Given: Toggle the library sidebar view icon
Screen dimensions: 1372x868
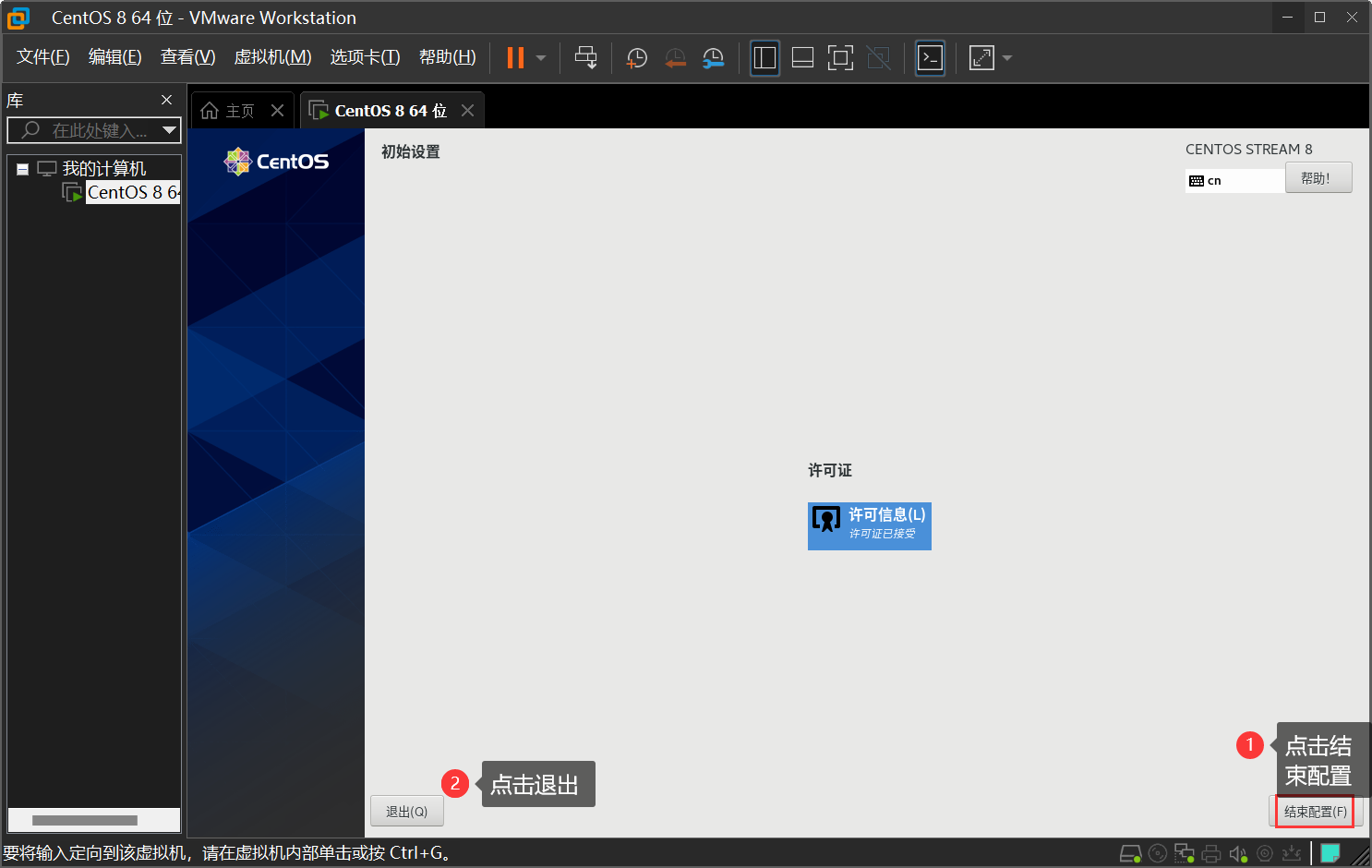Looking at the screenshot, I should pos(764,58).
